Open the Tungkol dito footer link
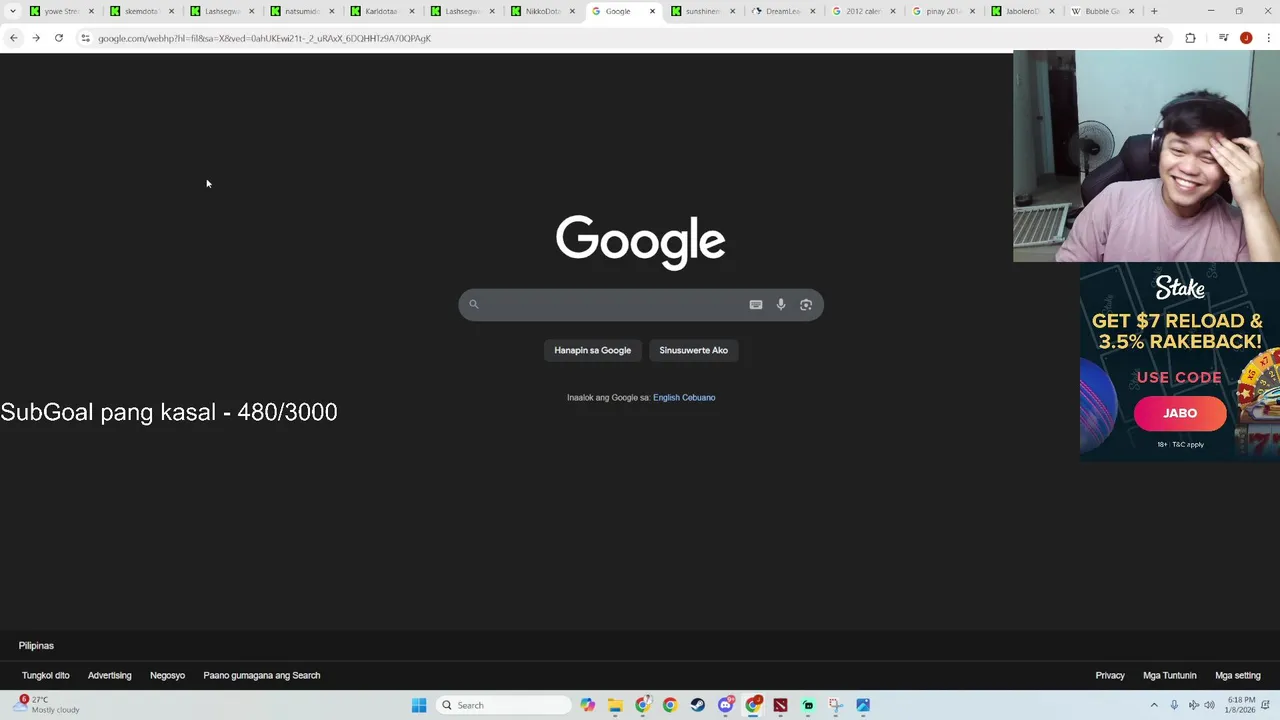1280x720 pixels. tap(46, 675)
